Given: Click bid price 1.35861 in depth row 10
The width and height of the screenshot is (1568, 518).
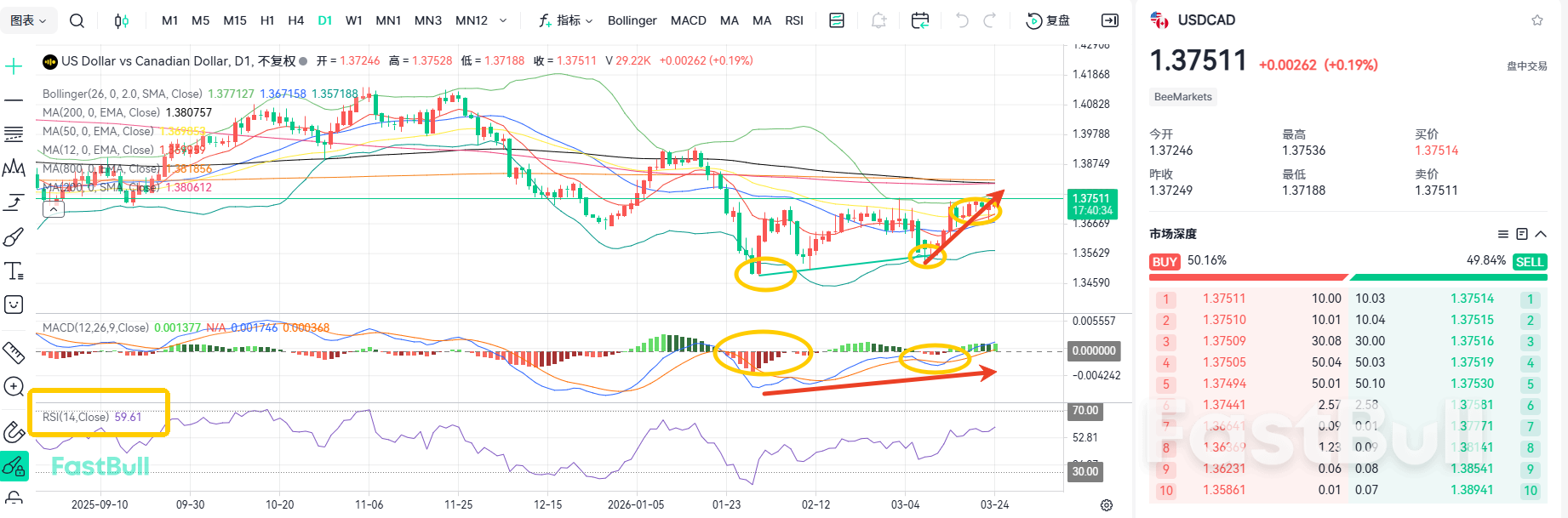Looking at the screenshot, I should [1224, 490].
